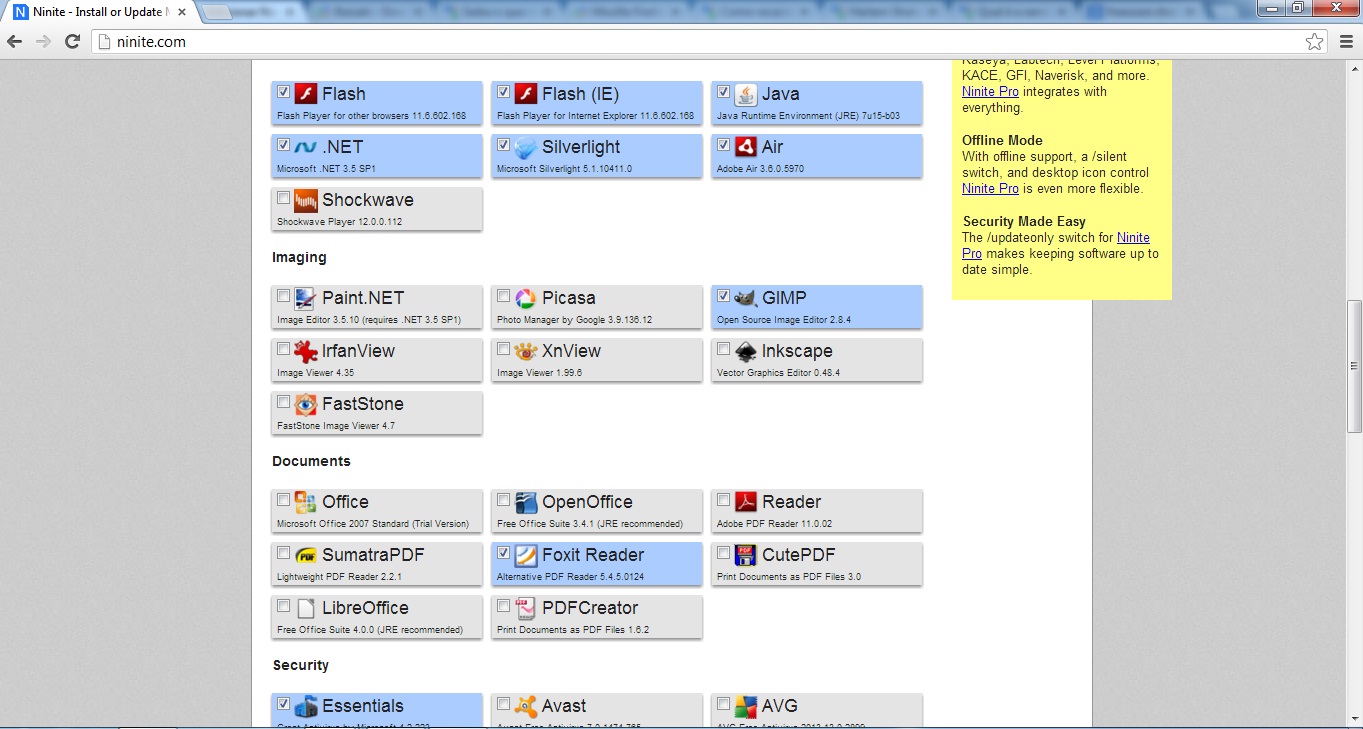Go back with the browser back arrow
Viewport: 1363px width, 729px height.
15,41
